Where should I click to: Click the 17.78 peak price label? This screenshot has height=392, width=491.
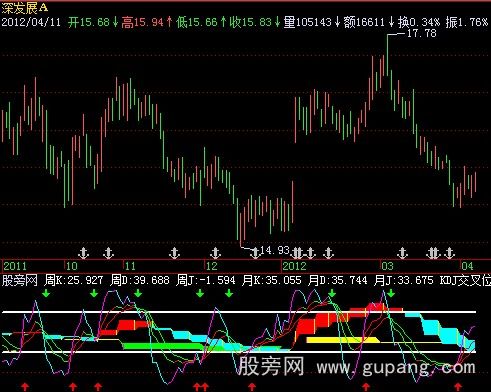422,33
